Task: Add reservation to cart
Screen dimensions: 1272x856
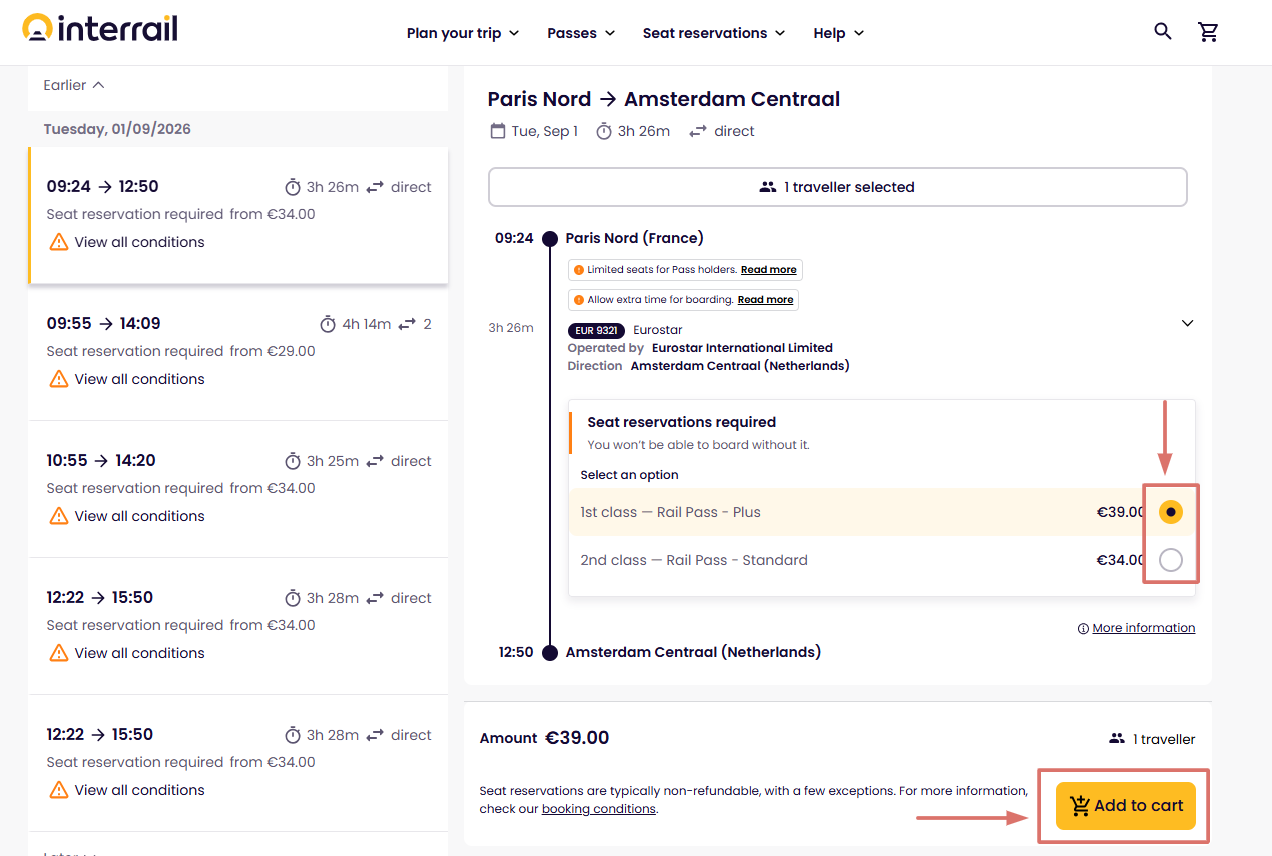Action: point(1126,806)
